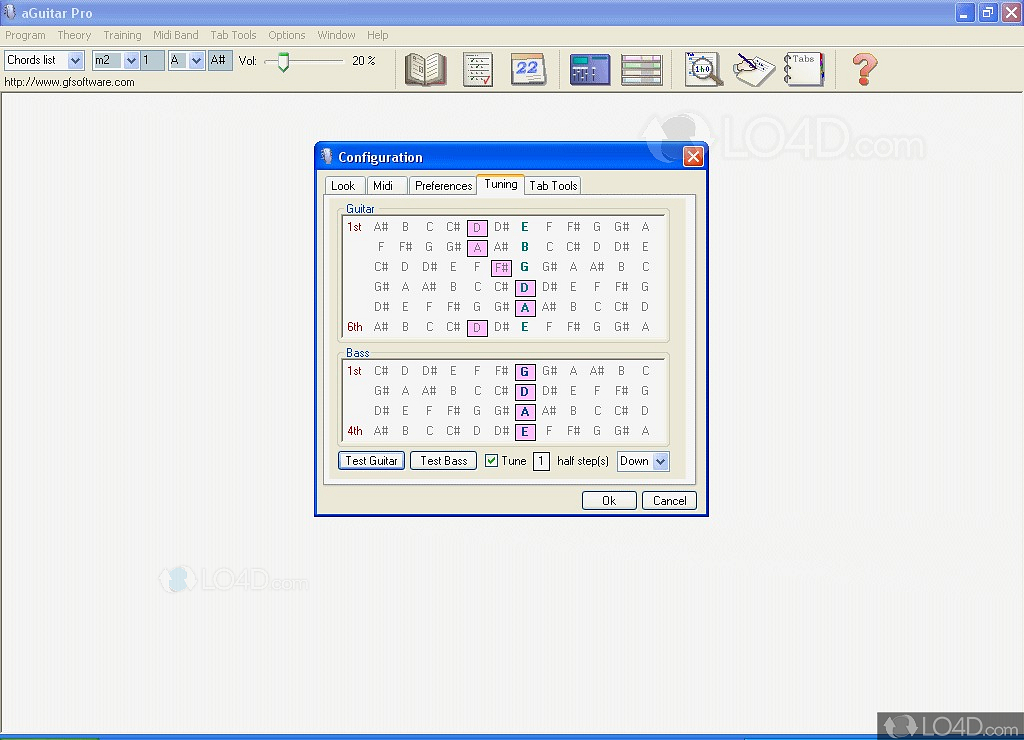Open the theory book icon
The image size is (1024, 740).
click(x=425, y=69)
